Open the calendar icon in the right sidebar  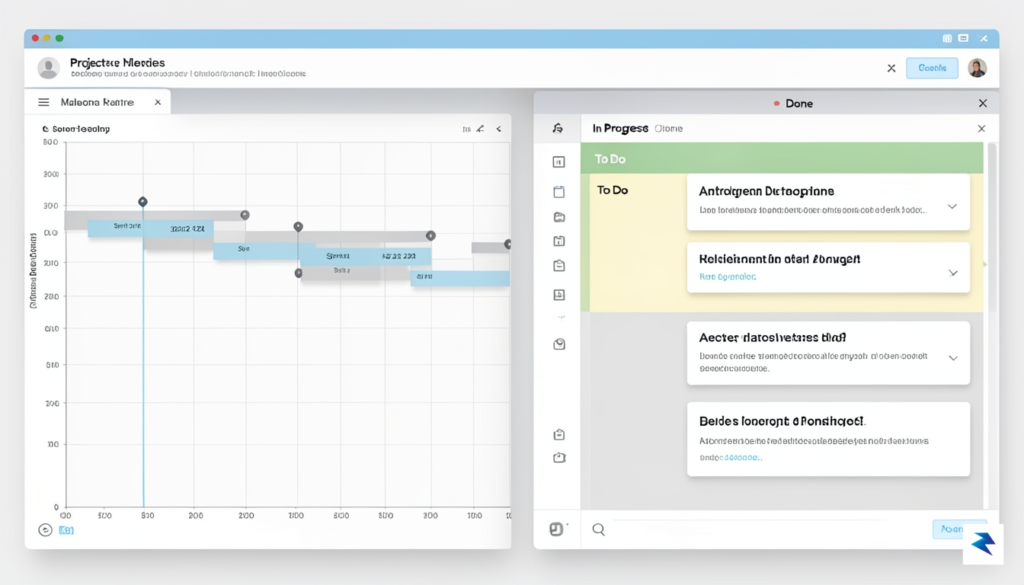point(559,191)
